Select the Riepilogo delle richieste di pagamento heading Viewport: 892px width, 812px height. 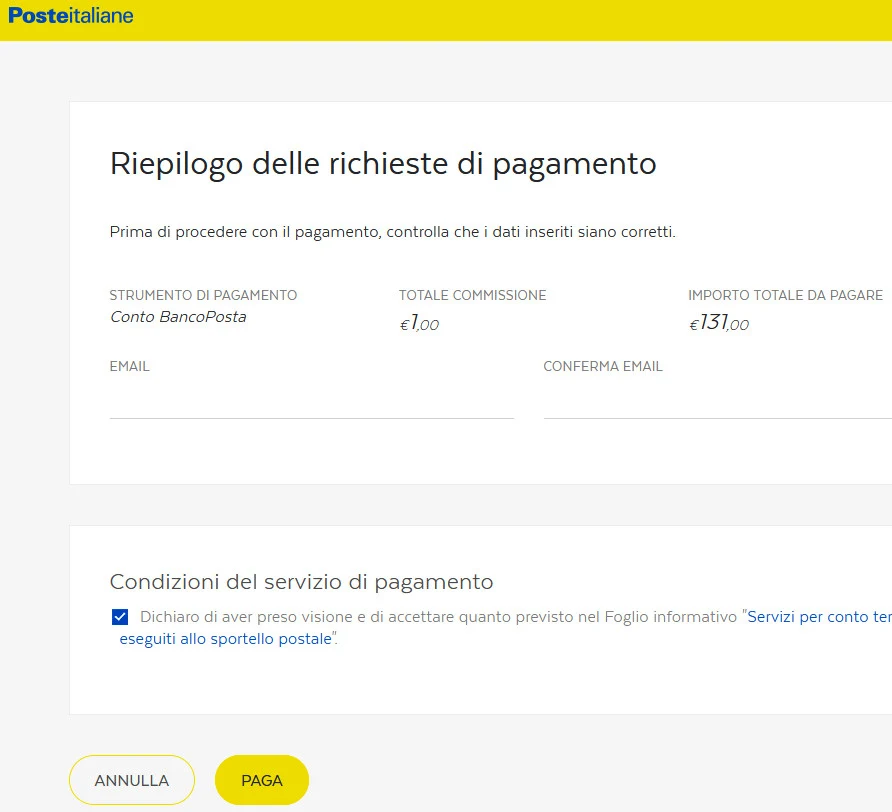(x=382, y=163)
